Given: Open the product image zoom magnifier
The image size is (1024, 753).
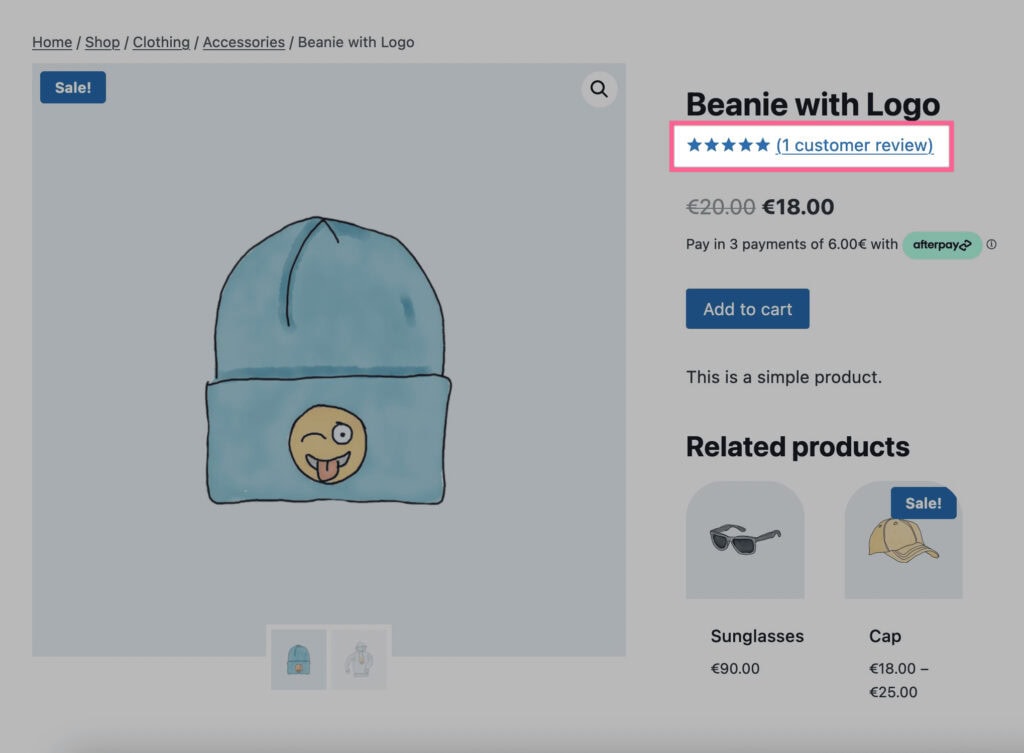Looking at the screenshot, I should (x=599, y=89).
